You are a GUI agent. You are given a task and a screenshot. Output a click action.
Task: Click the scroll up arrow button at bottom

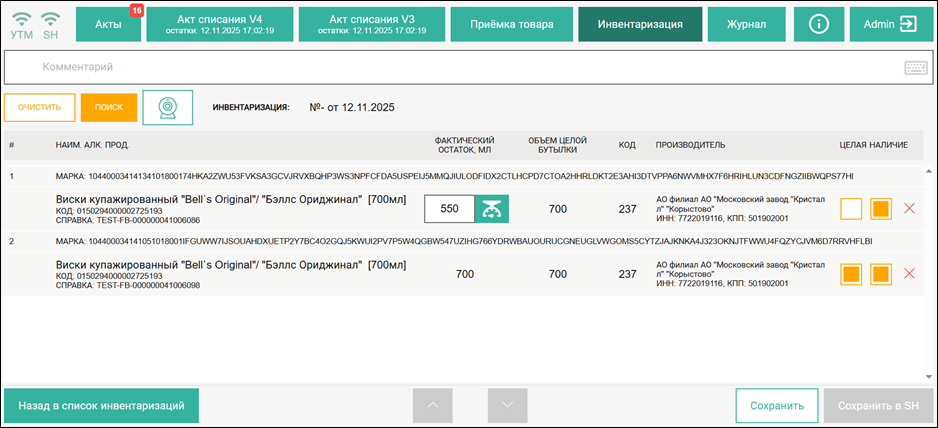coord(433,406)
